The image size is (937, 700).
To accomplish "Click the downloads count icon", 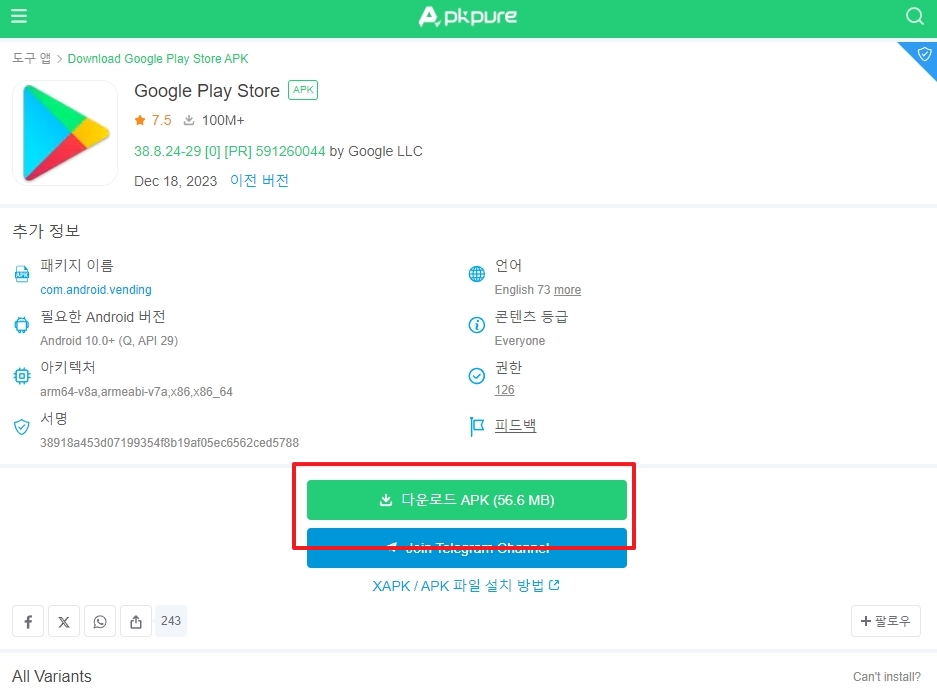I will pos(189,120).
